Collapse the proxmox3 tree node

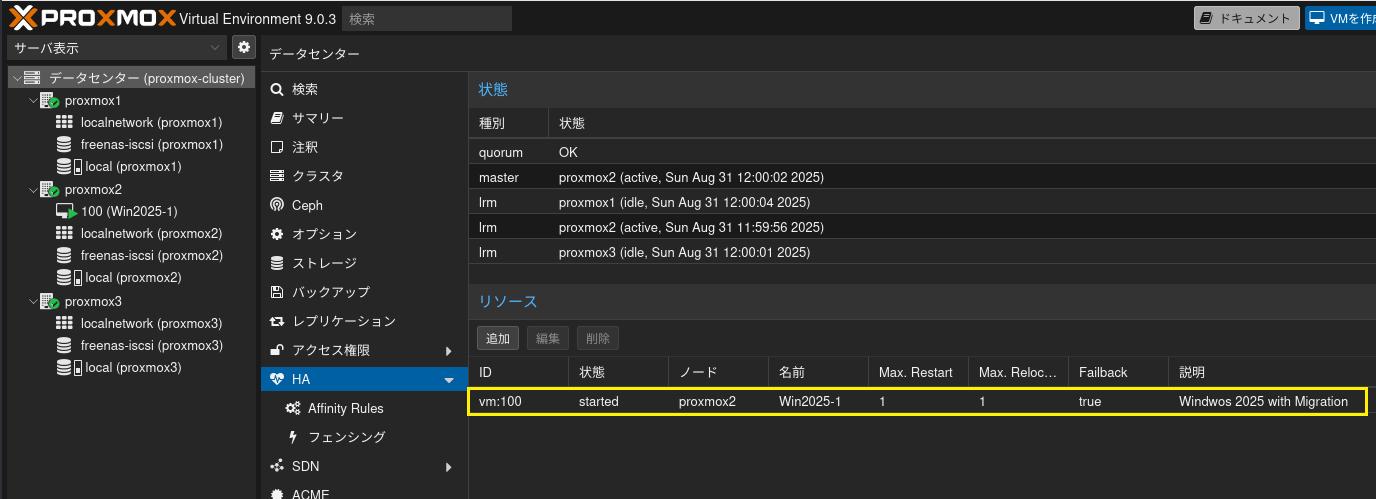pyautogui.click(x=32, y=302)
